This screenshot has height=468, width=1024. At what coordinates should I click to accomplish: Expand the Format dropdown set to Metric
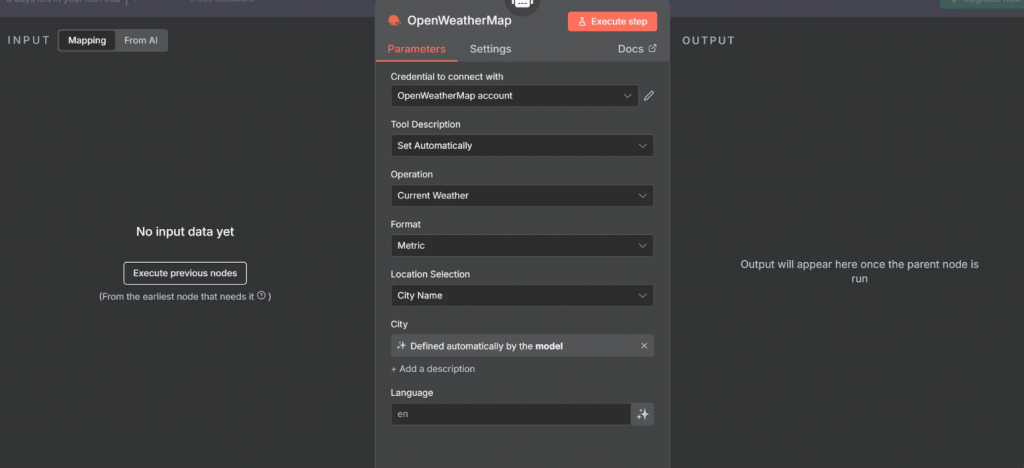[521, 246]
